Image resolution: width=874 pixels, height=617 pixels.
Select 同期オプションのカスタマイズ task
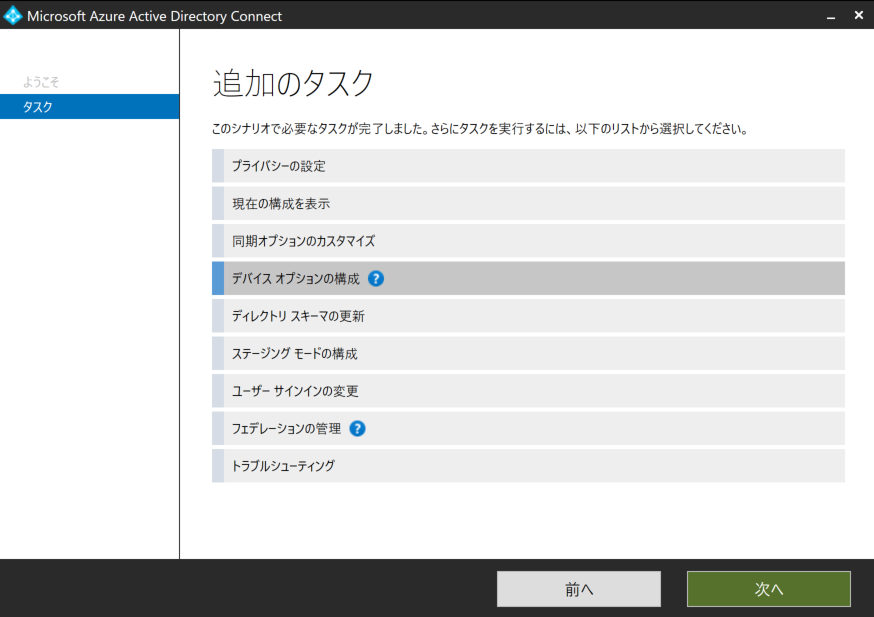click(528, 241)
